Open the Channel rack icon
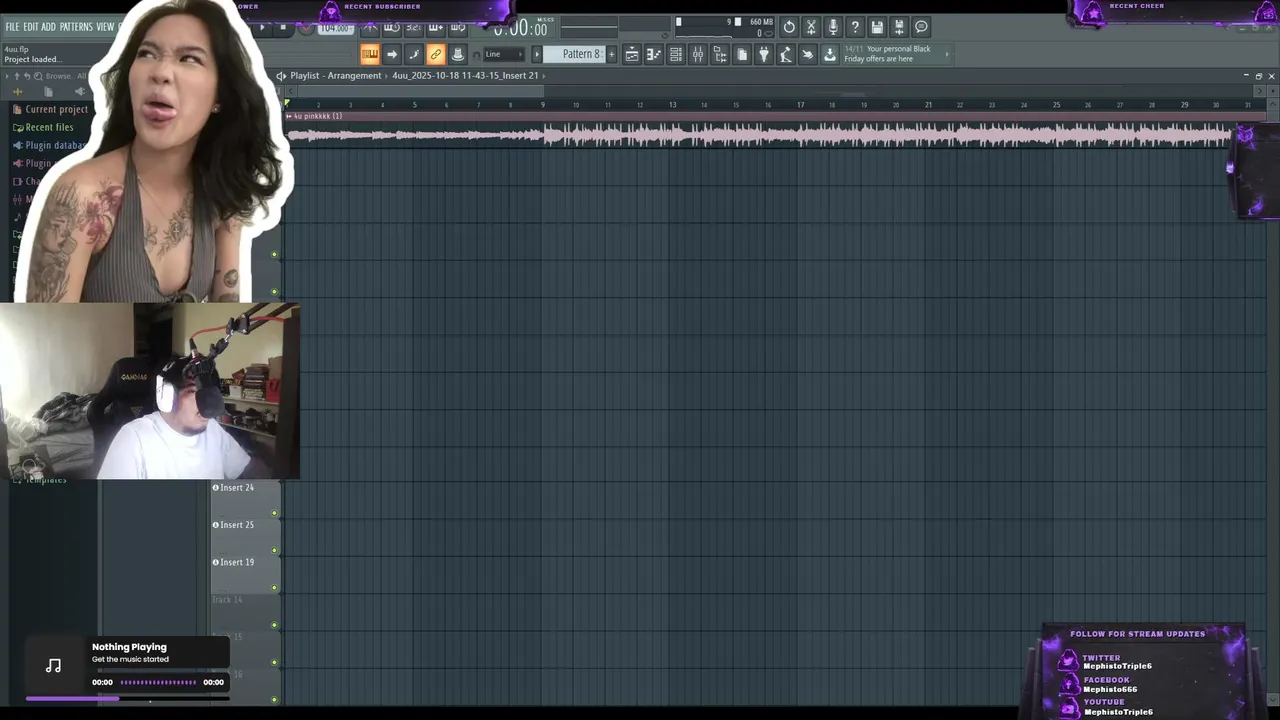 (x=676, y=54)
